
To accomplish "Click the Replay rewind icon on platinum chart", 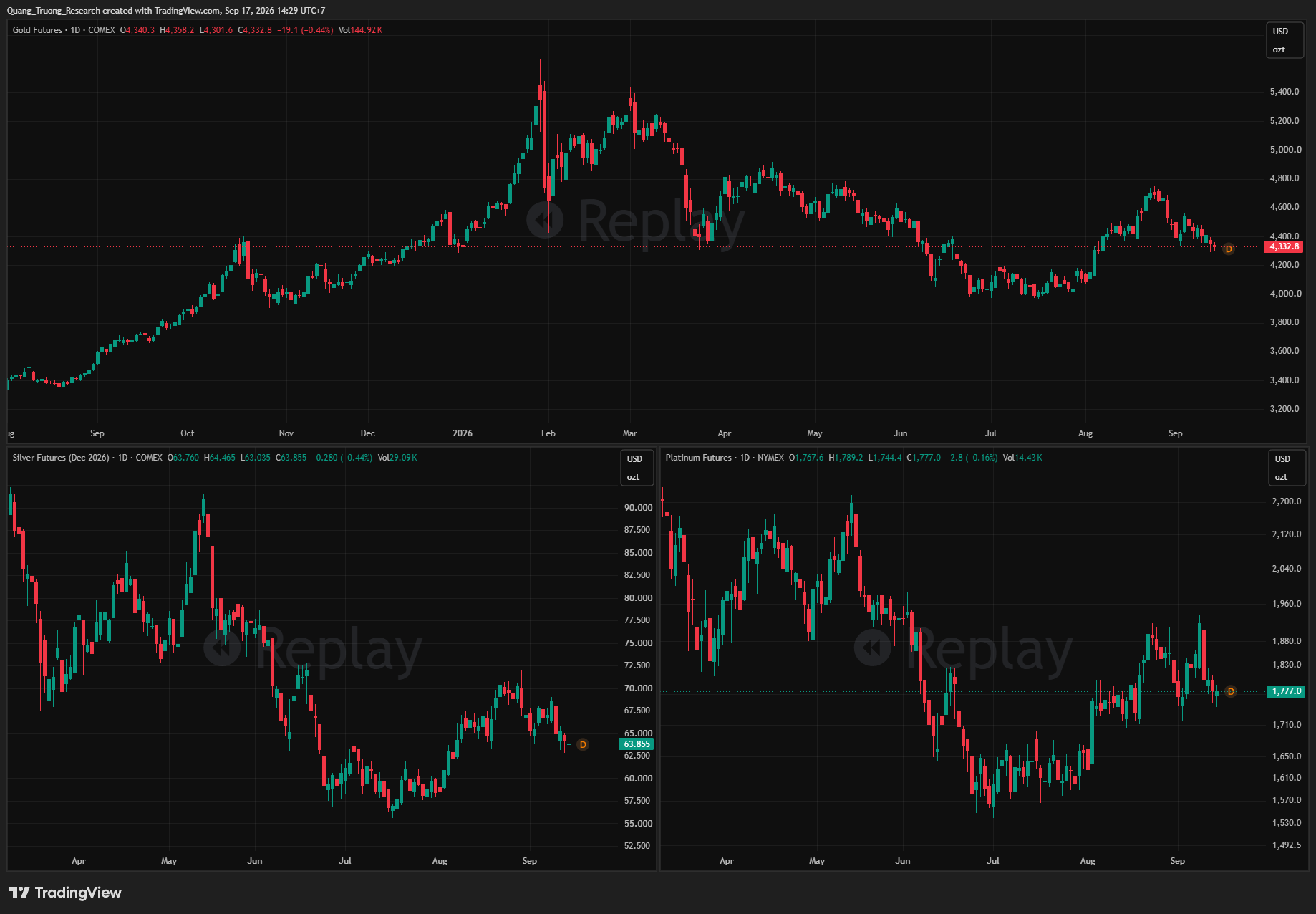I will [x=873, y=648].
